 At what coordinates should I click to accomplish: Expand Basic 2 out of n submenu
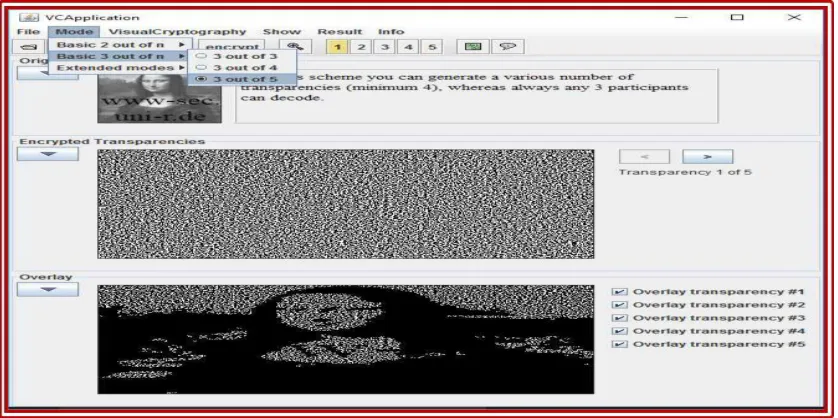pyautogui.click(x=120, y=45)
